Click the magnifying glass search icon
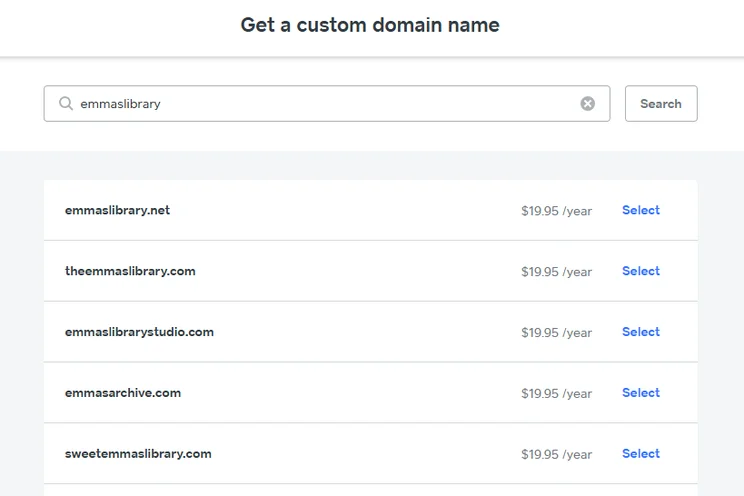Viewport: 744px width, 496px height. coord(66,103)
